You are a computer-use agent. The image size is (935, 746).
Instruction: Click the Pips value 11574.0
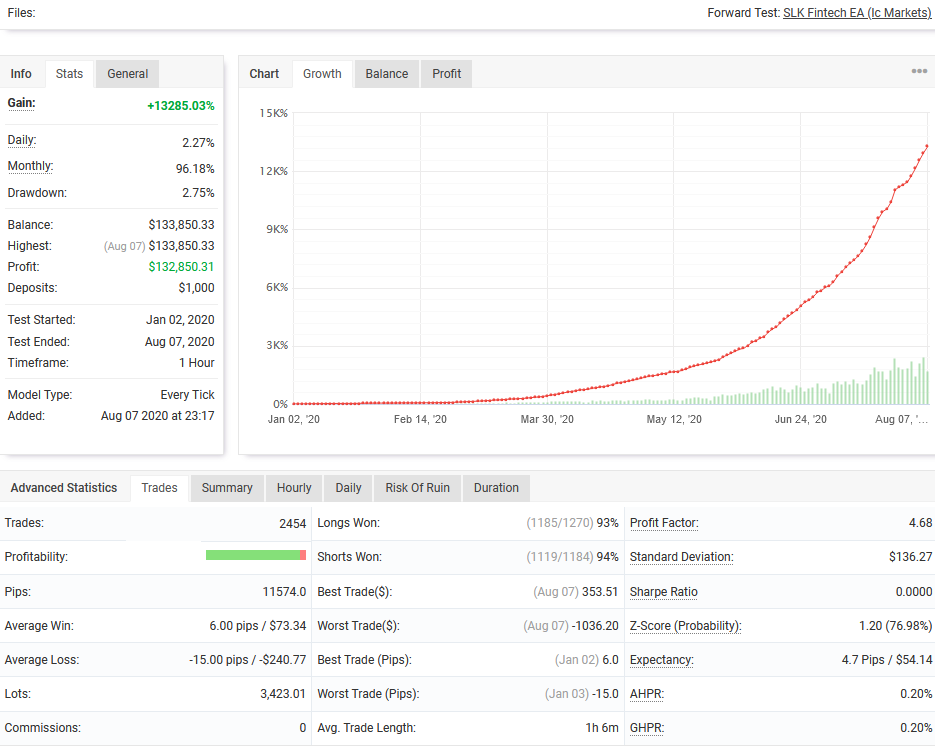pos(284,592)
